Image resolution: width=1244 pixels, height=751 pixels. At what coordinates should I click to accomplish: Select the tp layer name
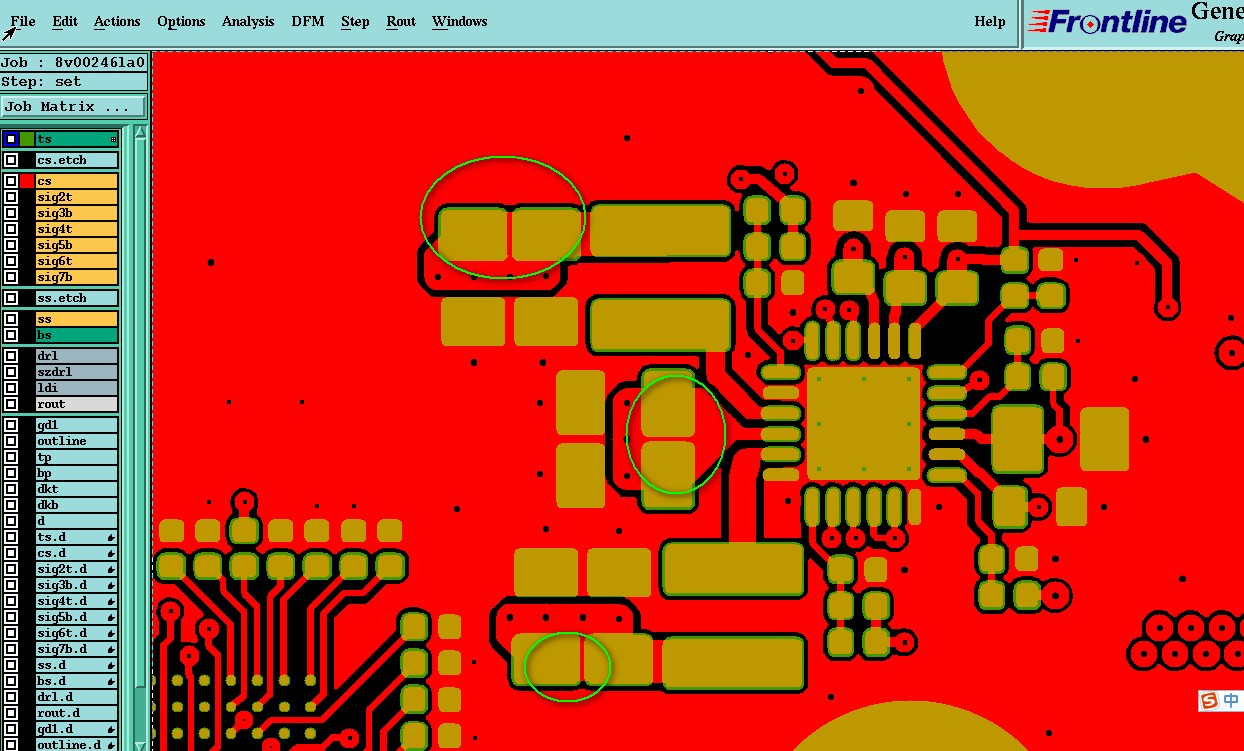77,457
